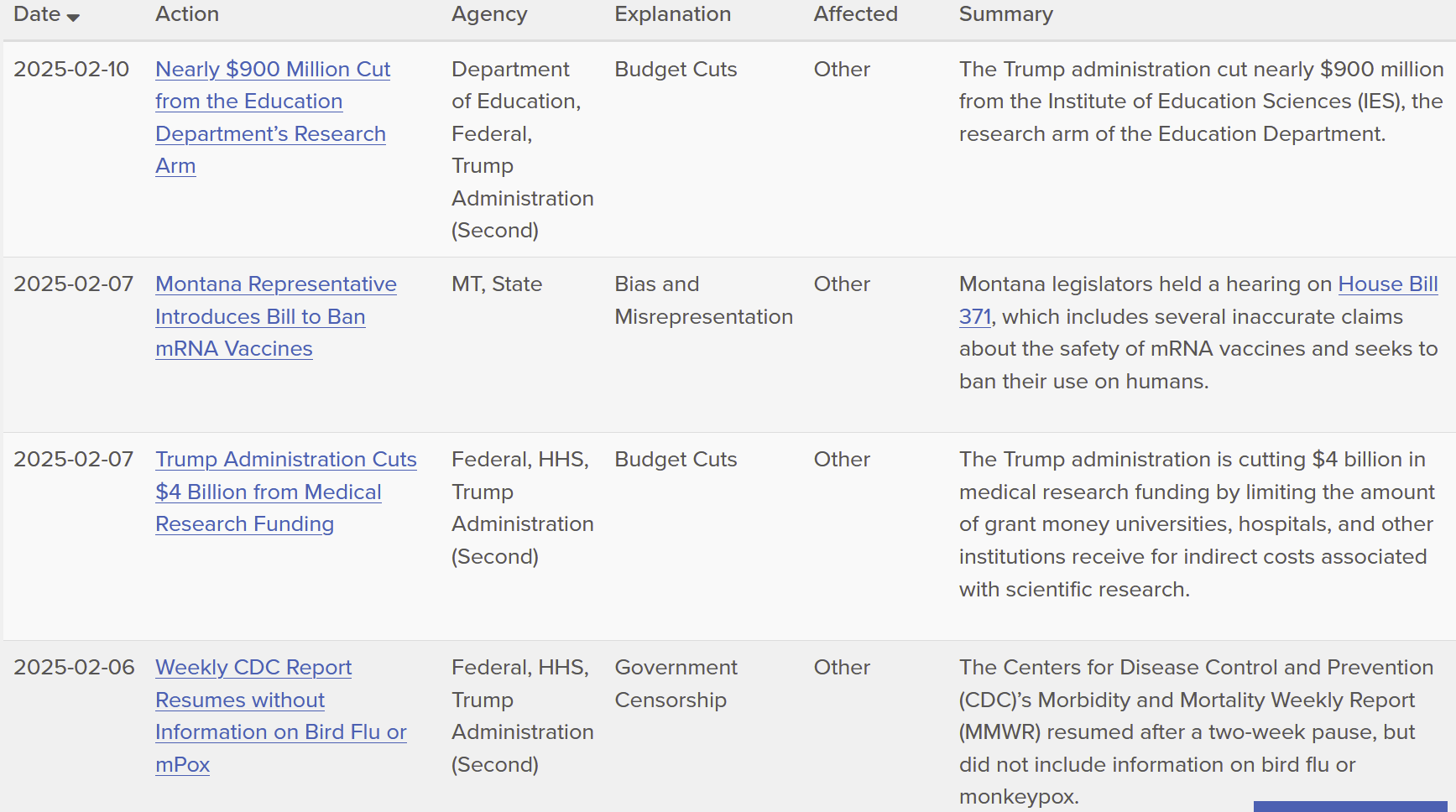Open Montana Representative mRNA Vaccines bill link
The width and height of the screenshot is (1456, 812).
(x=276, y=316)
